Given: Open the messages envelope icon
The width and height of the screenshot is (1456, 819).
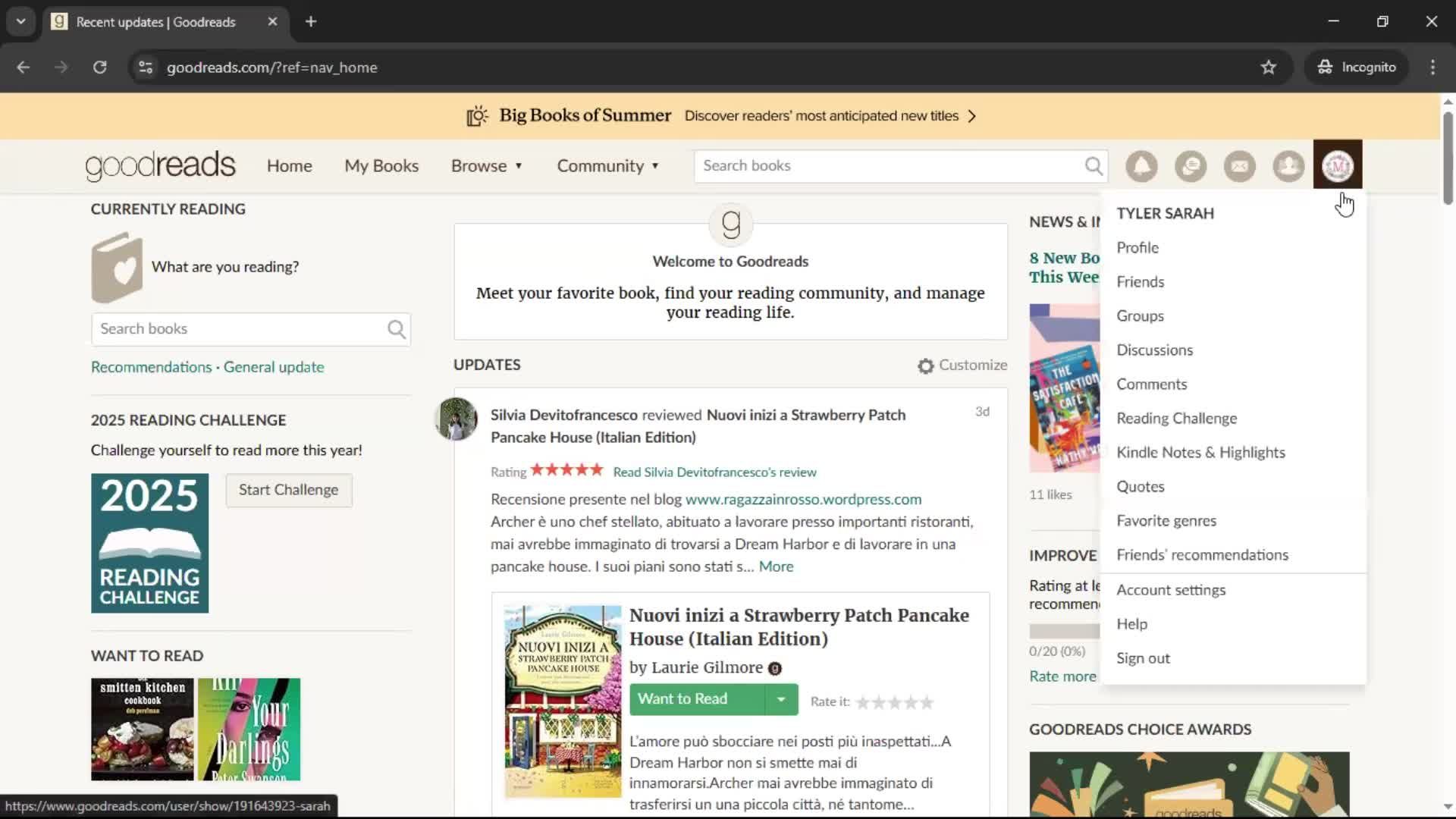Looking at the screenshot, I should point(1240,166).
